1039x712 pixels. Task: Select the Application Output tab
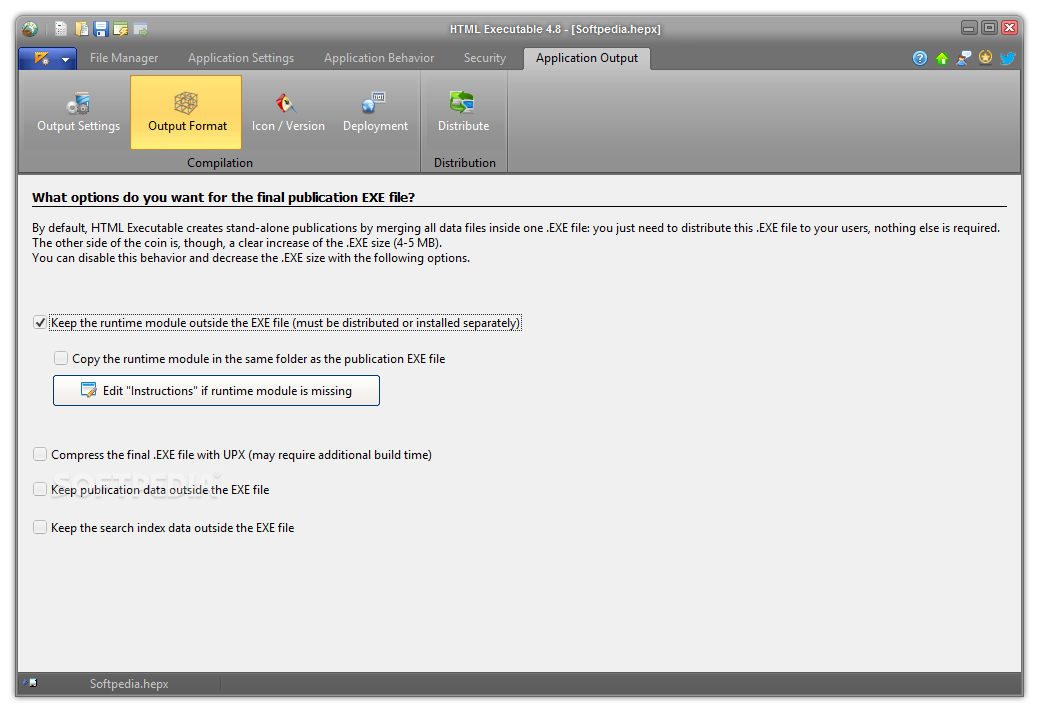(587, 58)
